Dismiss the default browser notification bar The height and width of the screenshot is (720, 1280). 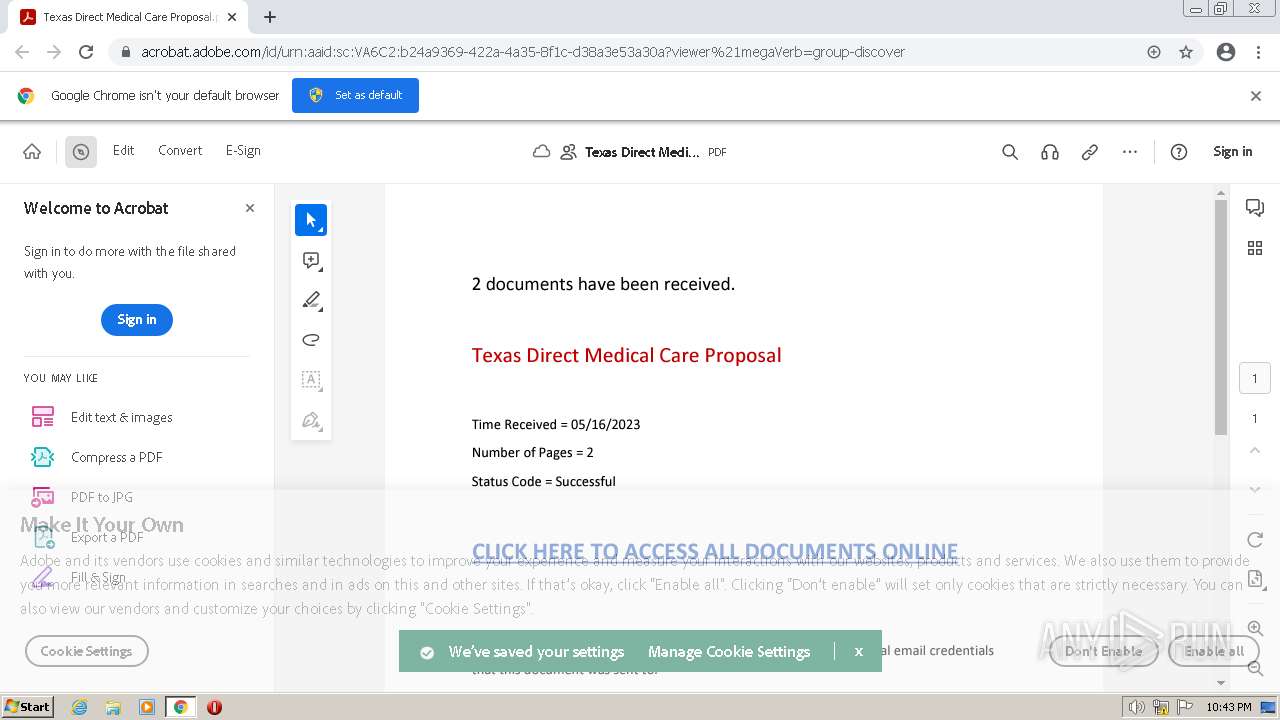tap(1256, 96)
